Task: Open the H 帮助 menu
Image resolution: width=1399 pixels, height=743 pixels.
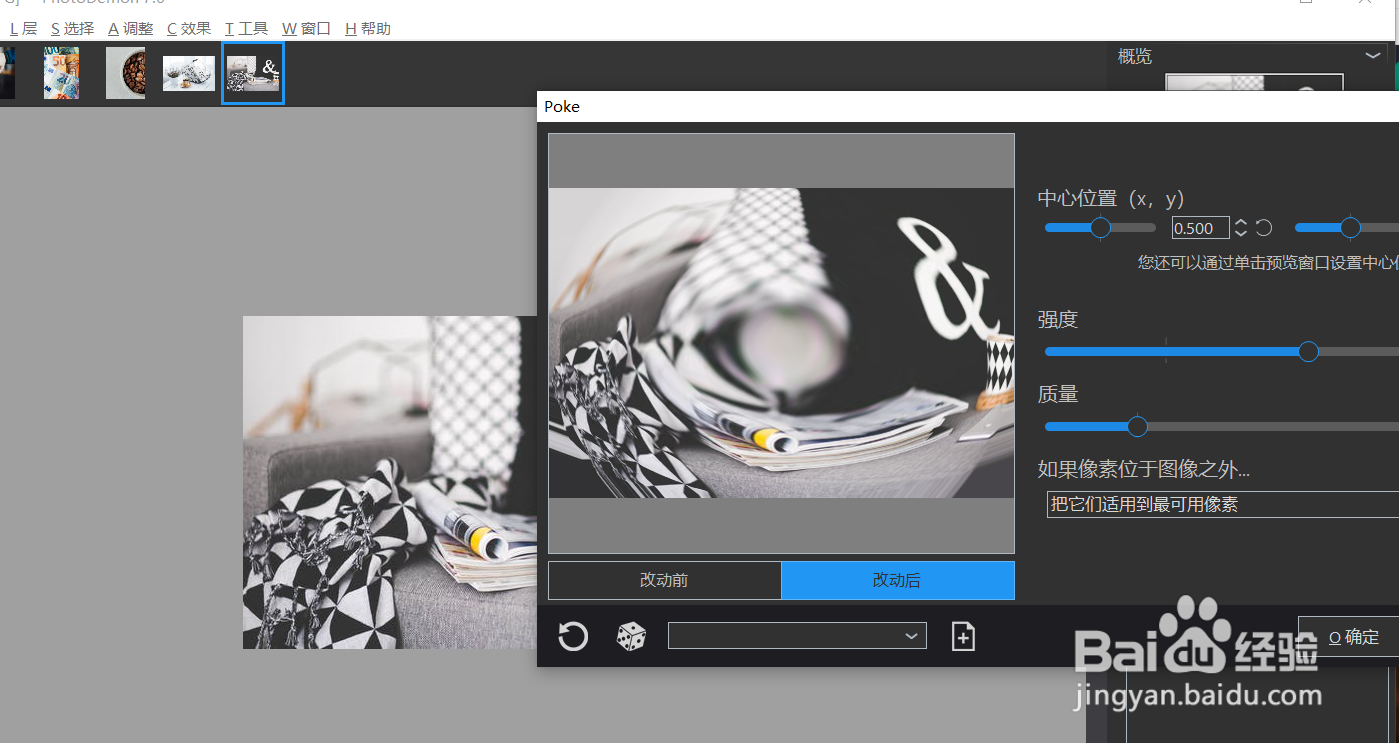Action: tap(368, 29)
